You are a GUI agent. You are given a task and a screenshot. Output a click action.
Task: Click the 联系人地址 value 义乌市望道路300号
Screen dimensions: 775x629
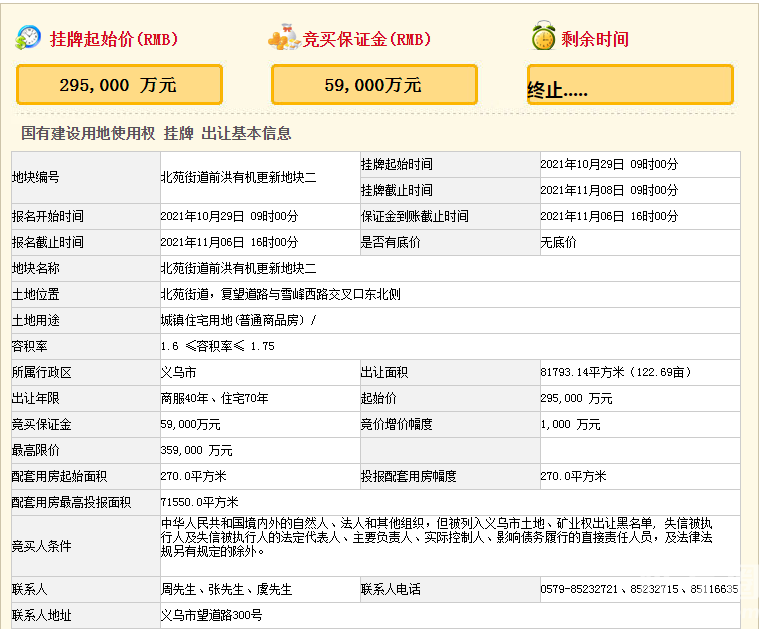[x=211, y=616]
